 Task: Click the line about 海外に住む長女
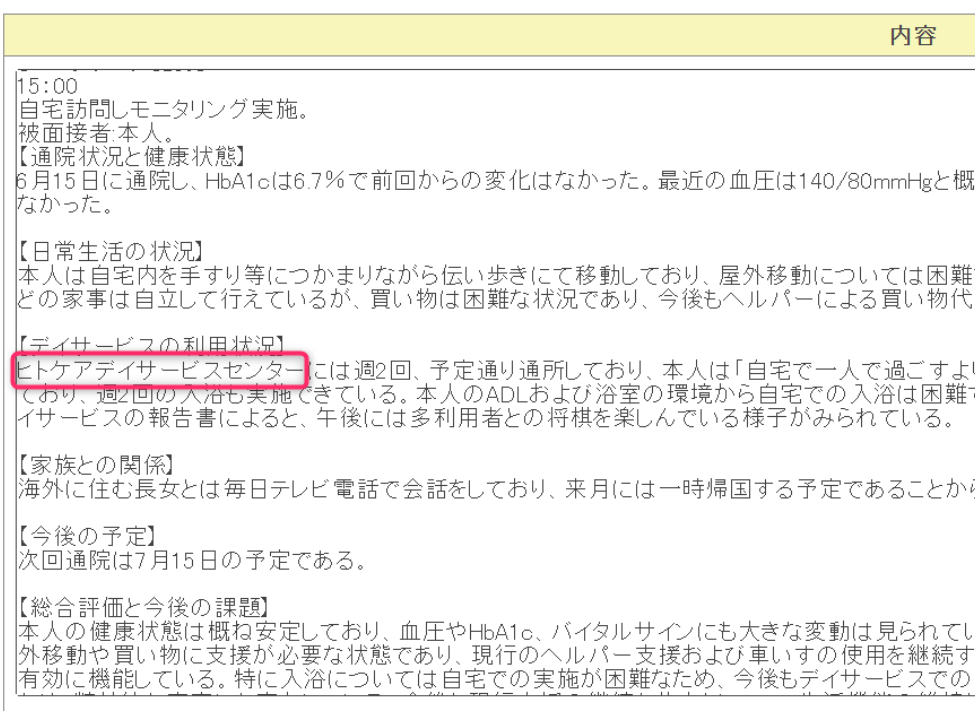(x=400, y=489)
